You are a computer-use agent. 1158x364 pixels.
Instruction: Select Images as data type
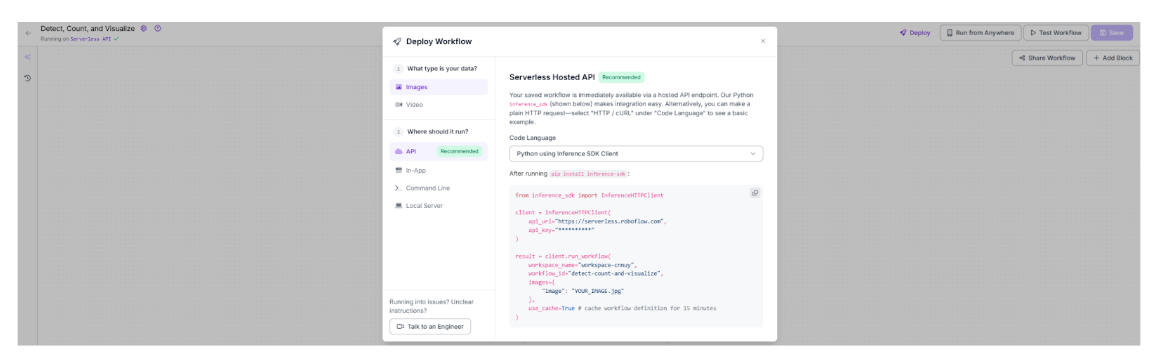pyautogui.click(x=439, y=87)
